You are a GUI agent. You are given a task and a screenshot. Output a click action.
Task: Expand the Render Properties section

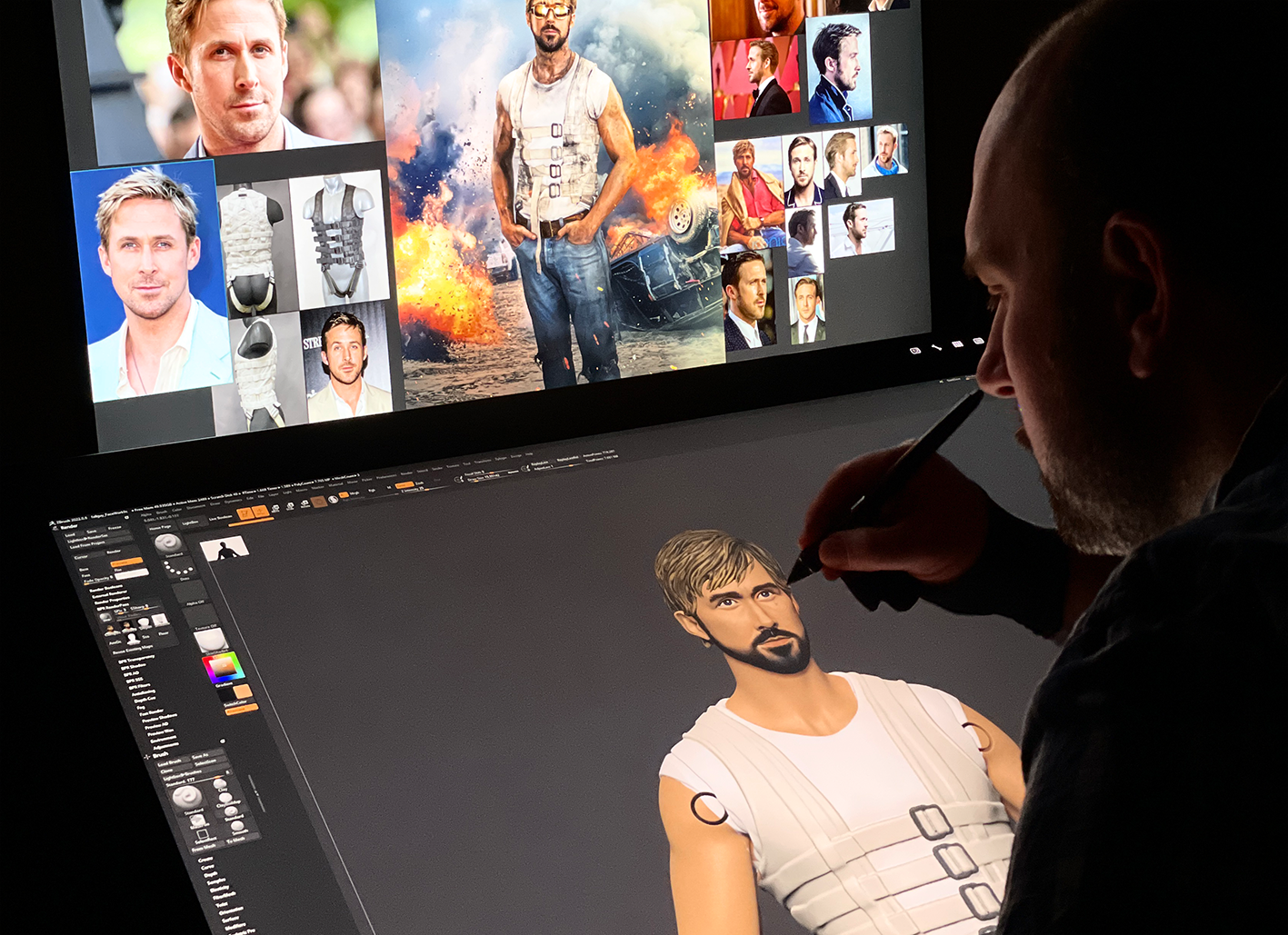(x=112, y=601)
